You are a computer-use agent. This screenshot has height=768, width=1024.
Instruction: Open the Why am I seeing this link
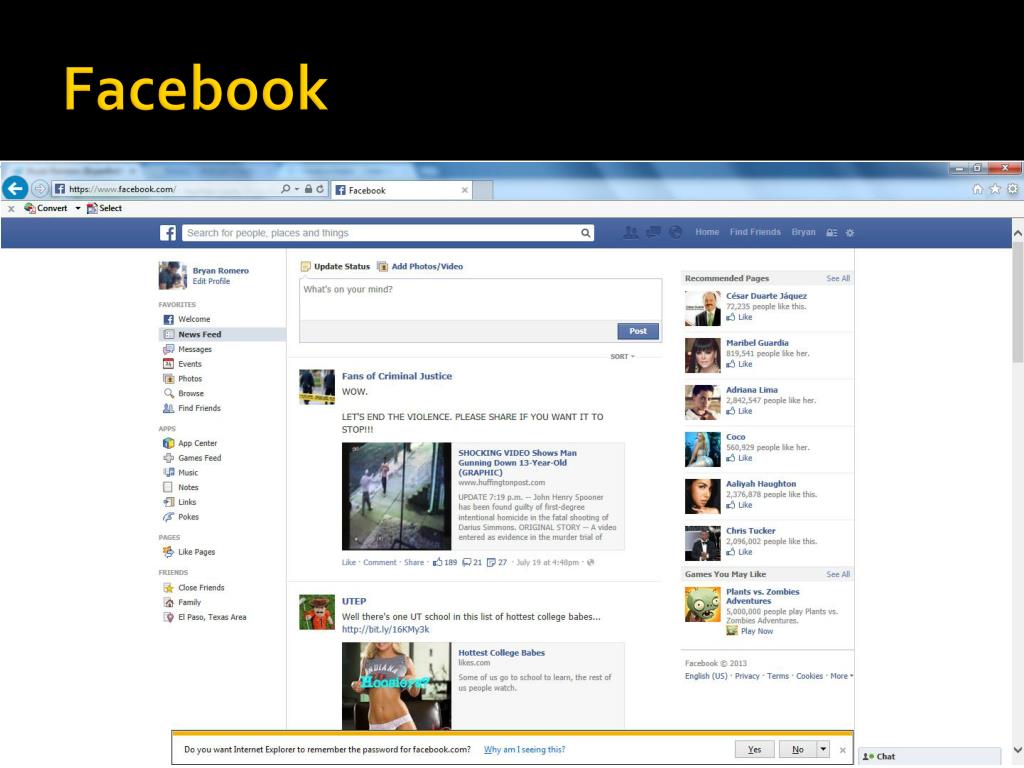pyautogui.click(x=524, y=750)
